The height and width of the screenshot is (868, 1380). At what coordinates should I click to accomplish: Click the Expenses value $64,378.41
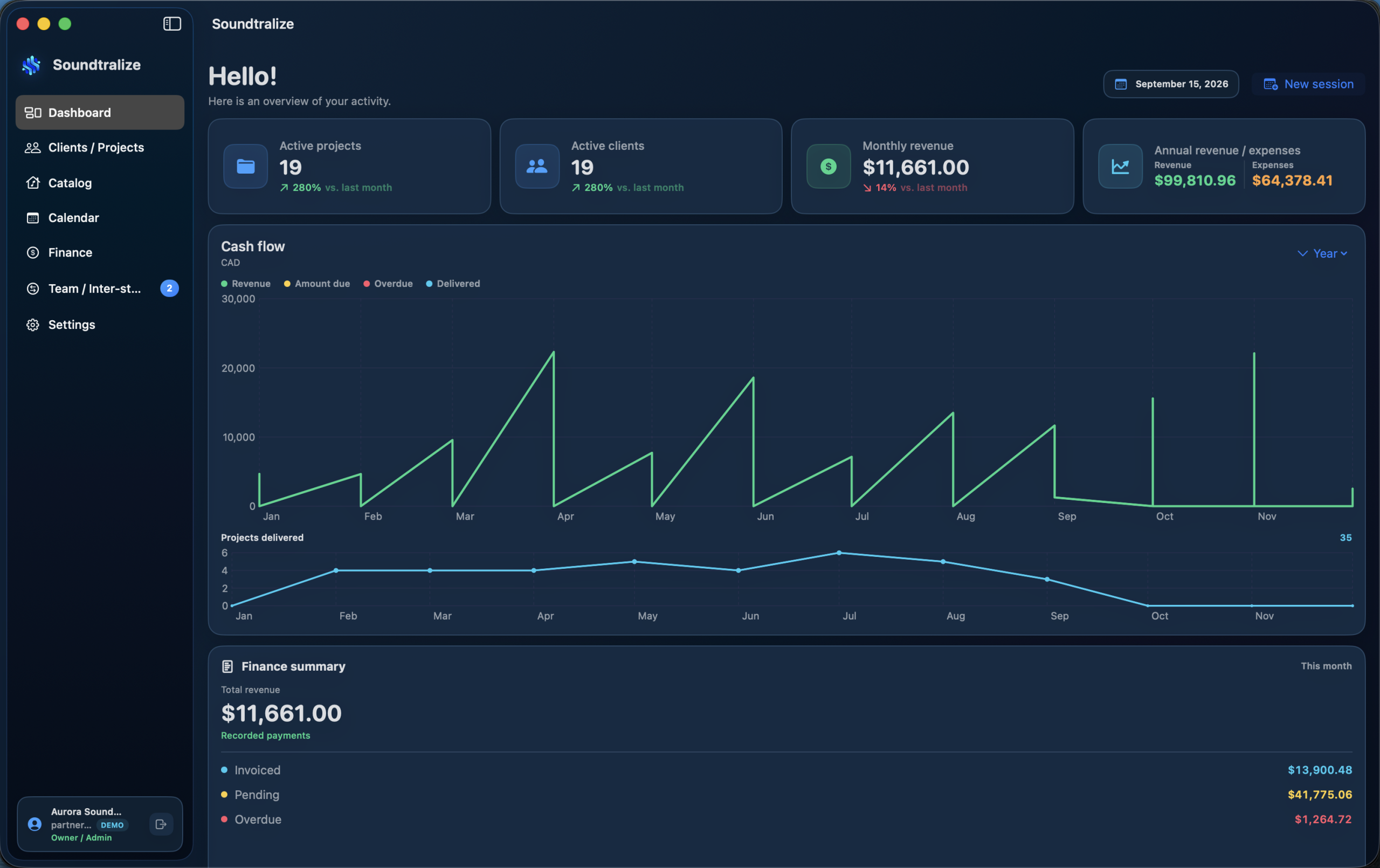coord(1292,181)
